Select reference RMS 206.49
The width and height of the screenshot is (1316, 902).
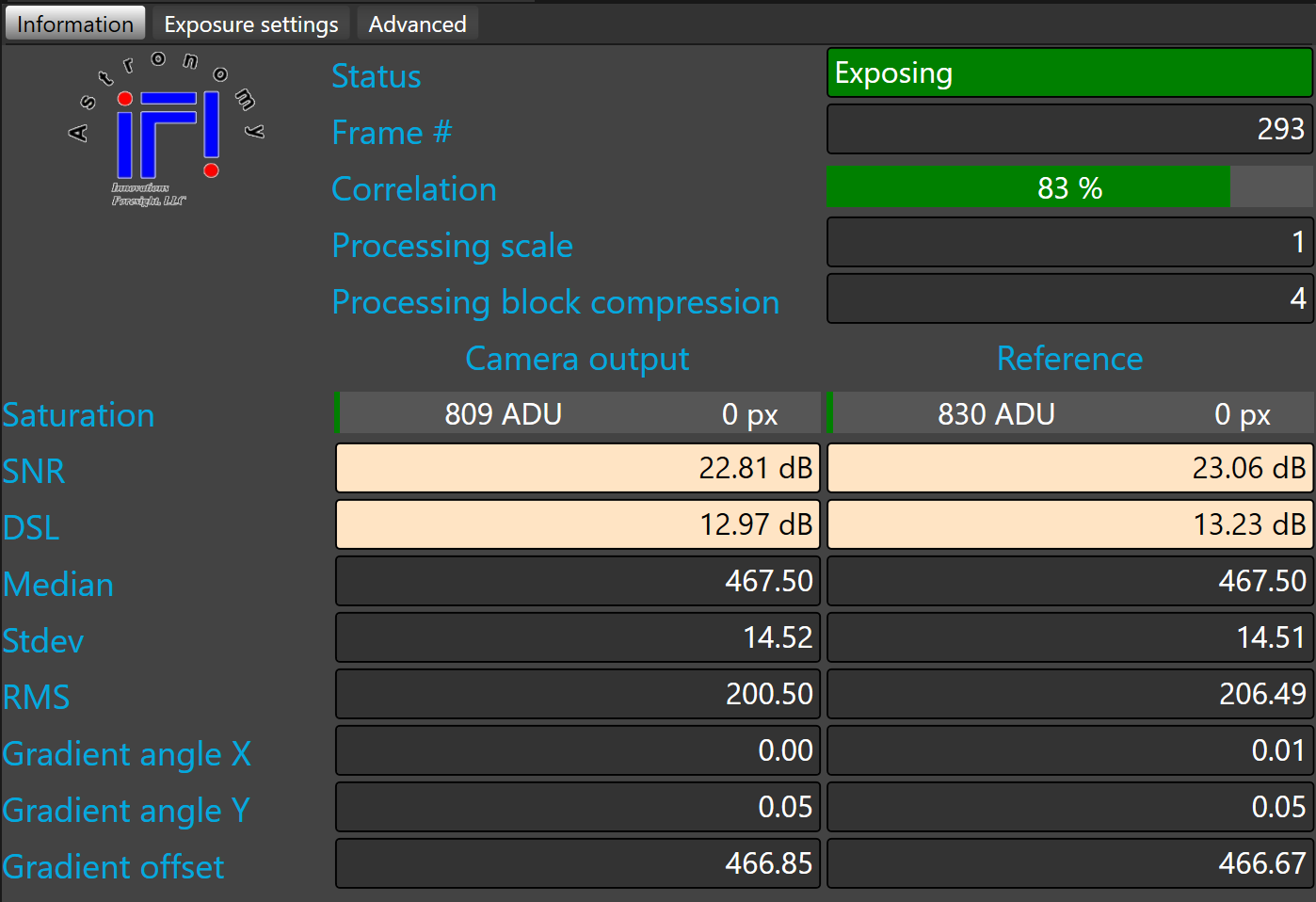point(1069,694)
